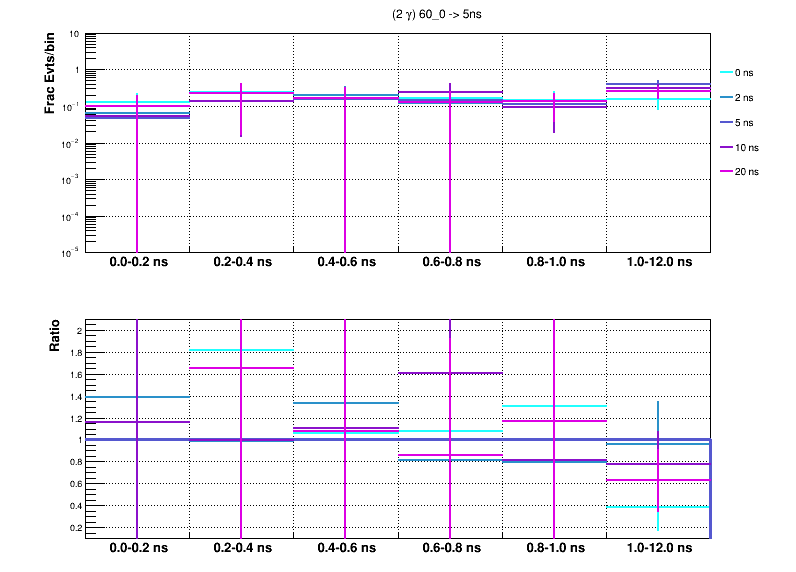Select the '10 ns' legend text label

(x=749, y=147)
